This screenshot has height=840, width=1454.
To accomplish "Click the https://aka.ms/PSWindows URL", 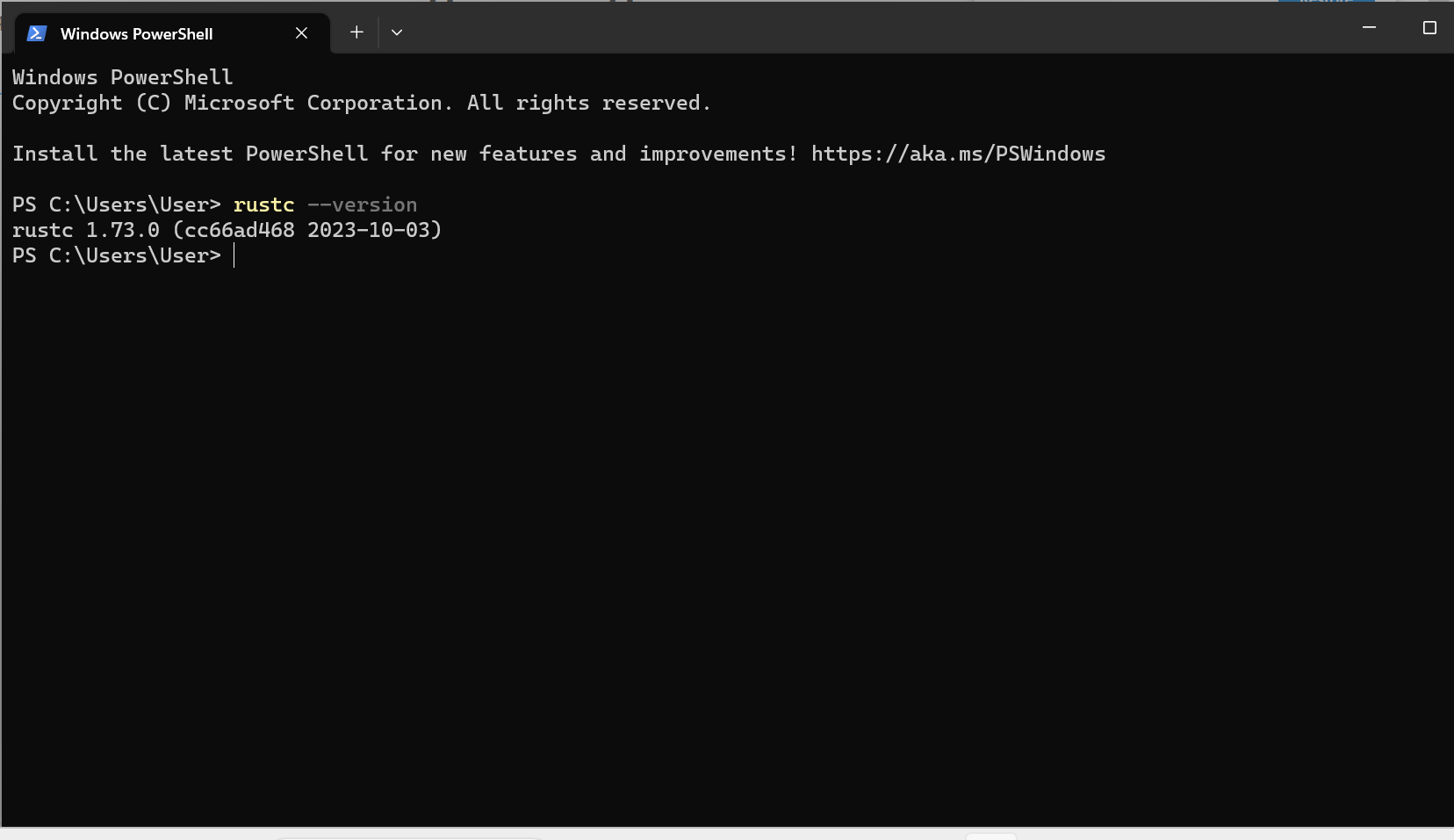I will coord(958,154).
